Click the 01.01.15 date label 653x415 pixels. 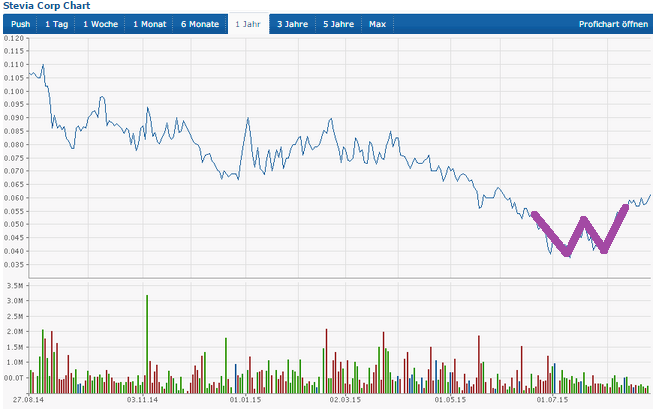pos(245,400)
